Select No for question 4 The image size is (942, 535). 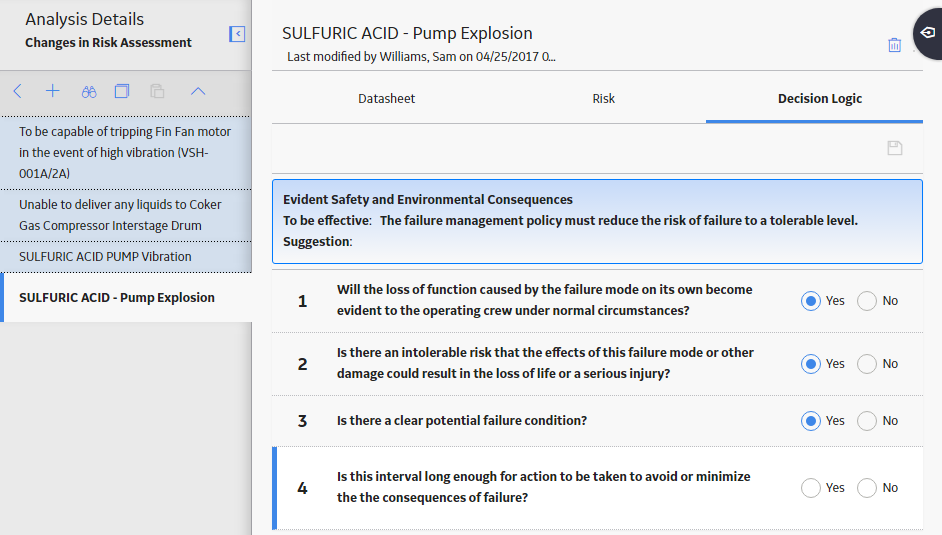click(x=867, y=488)
